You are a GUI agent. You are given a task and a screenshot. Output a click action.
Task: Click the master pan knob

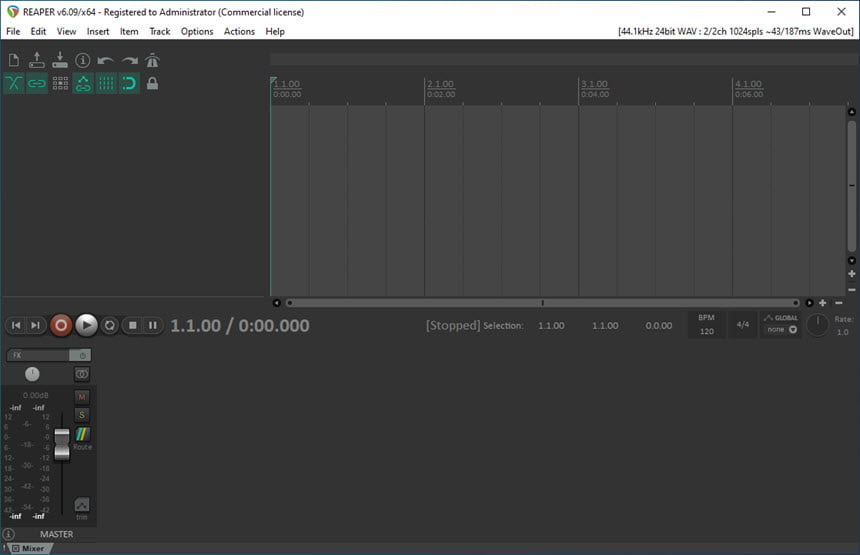tap(32, 374)
